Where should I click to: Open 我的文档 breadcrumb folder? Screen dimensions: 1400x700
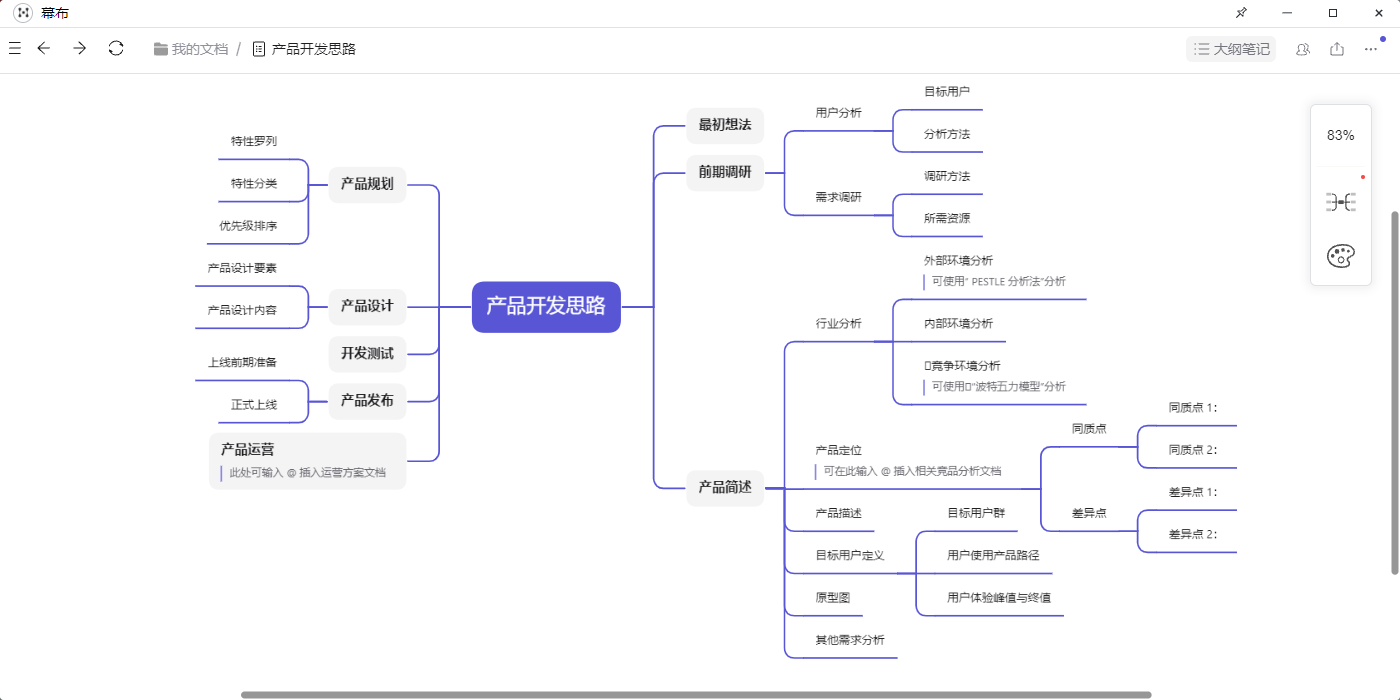(x=191, y=49)
